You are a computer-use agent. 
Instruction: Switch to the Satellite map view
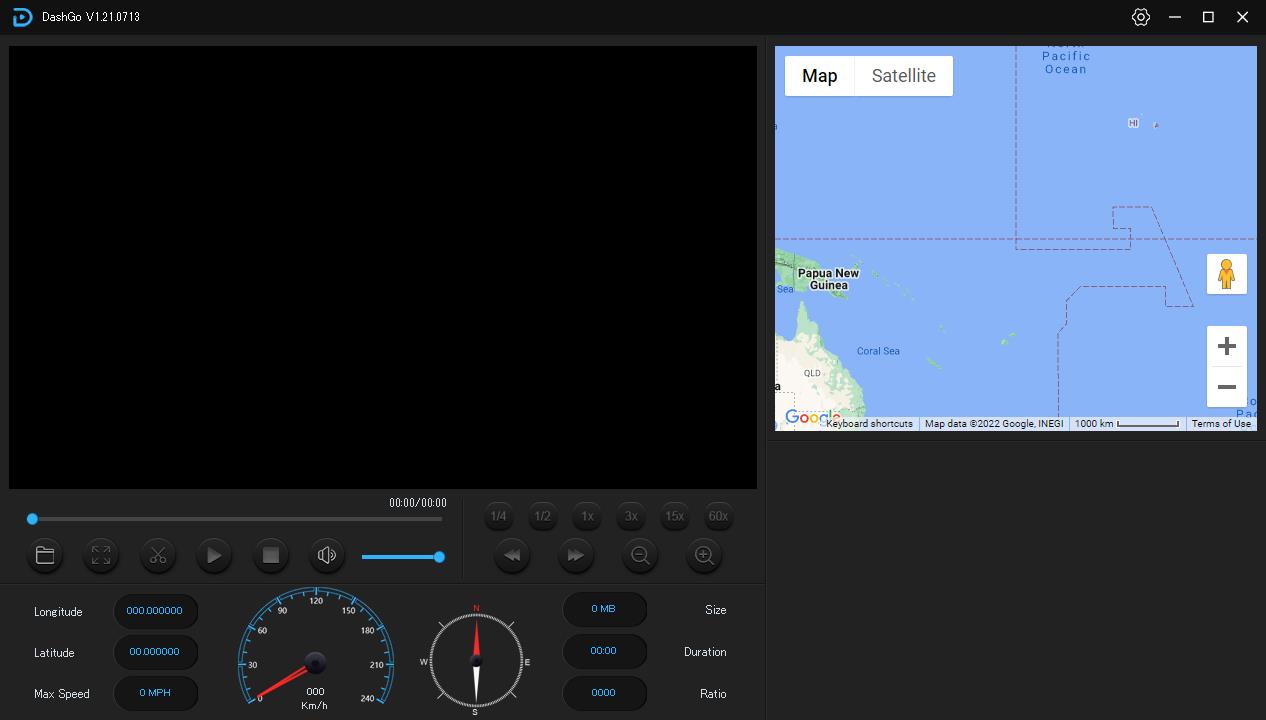point(903,76)
